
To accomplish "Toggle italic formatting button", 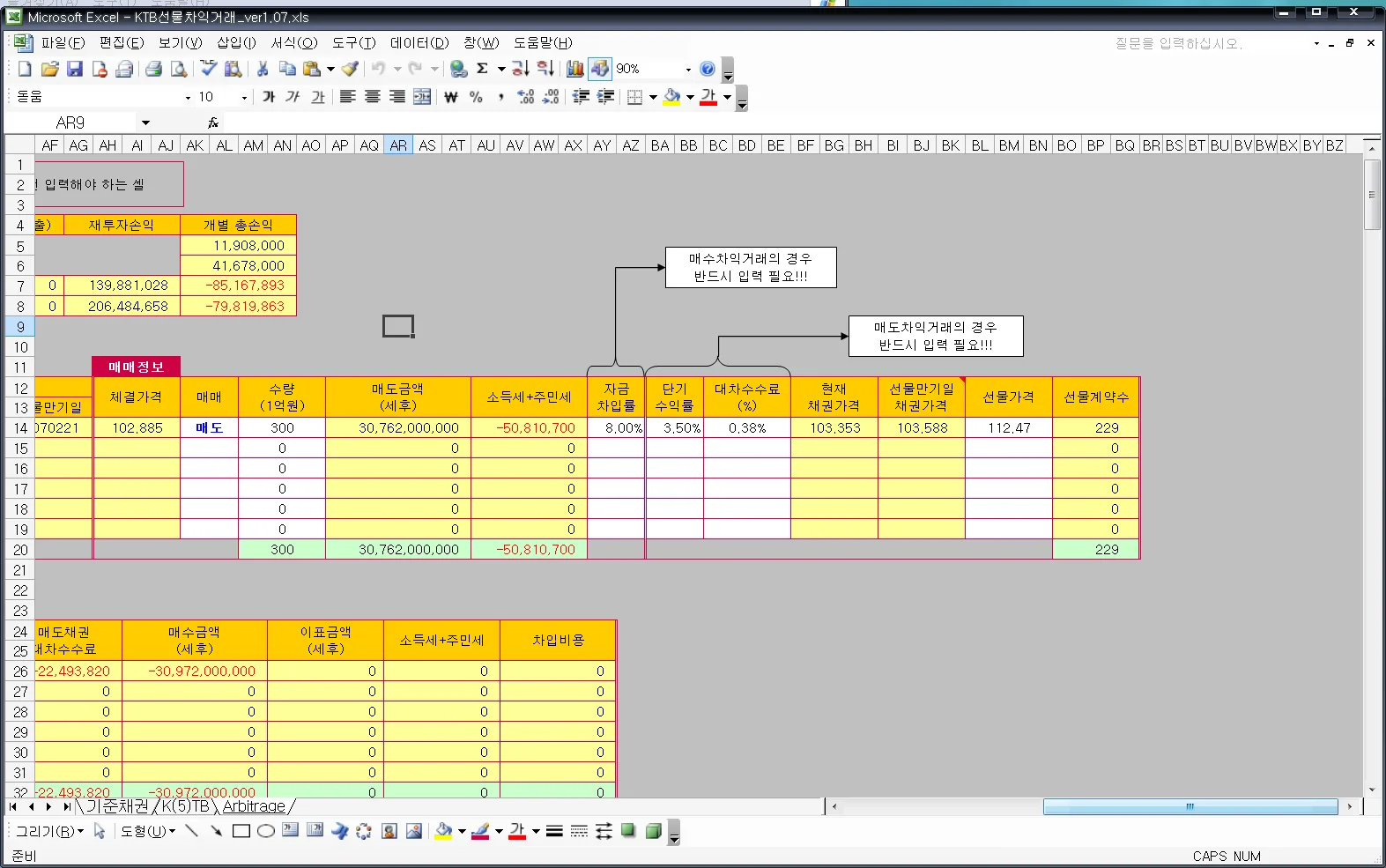I will 293,97.
